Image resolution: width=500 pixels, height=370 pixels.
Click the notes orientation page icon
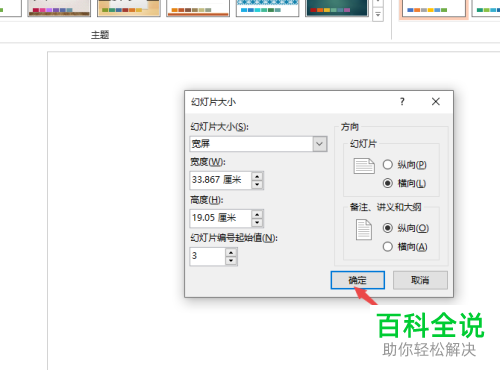[364, 229]
